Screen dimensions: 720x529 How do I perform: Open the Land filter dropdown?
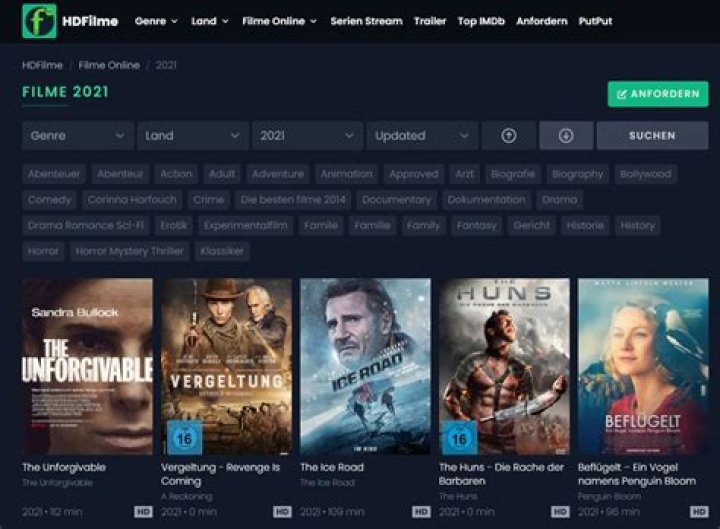[x=193, y=135]
